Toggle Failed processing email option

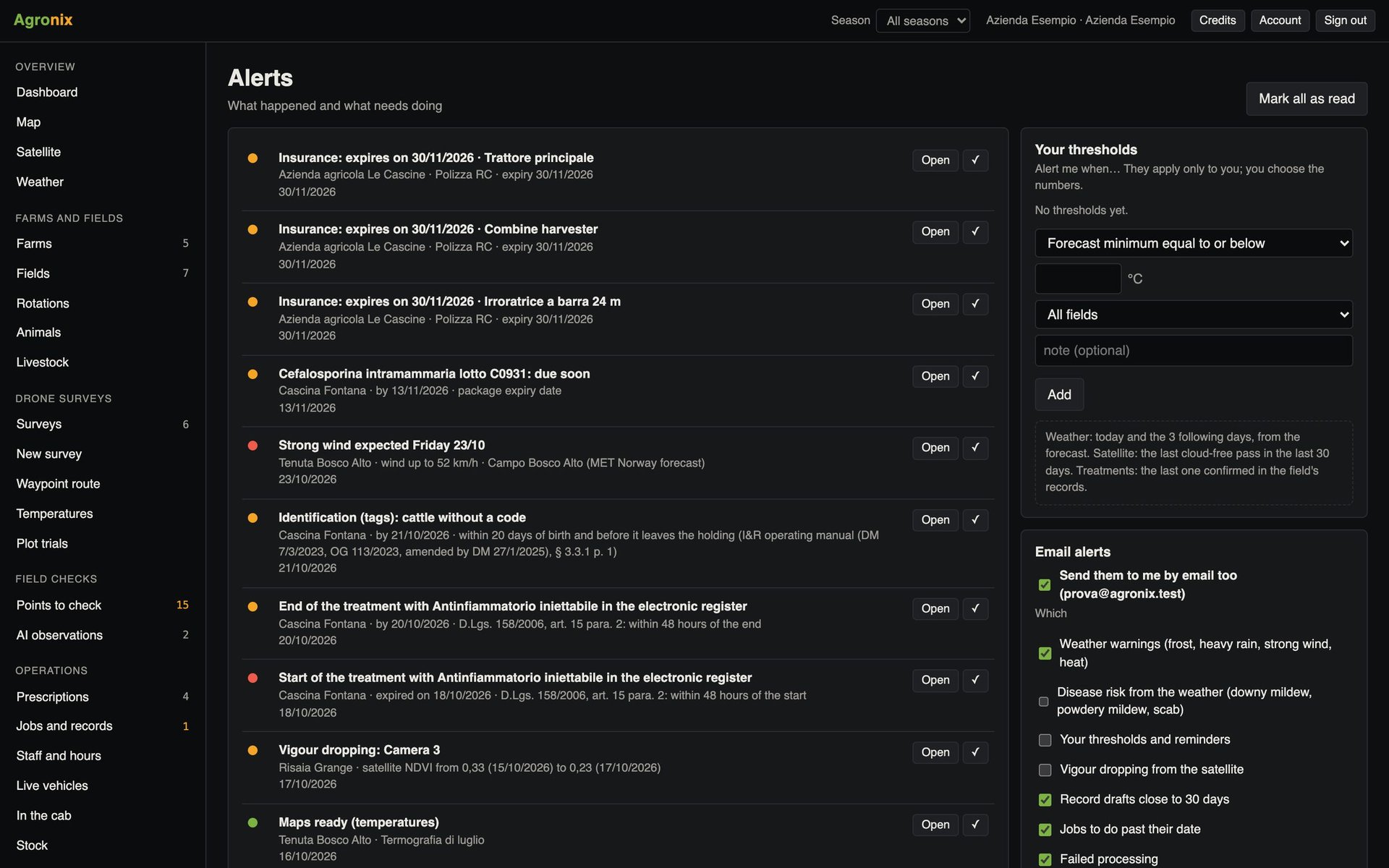[x=1045, y=859]
